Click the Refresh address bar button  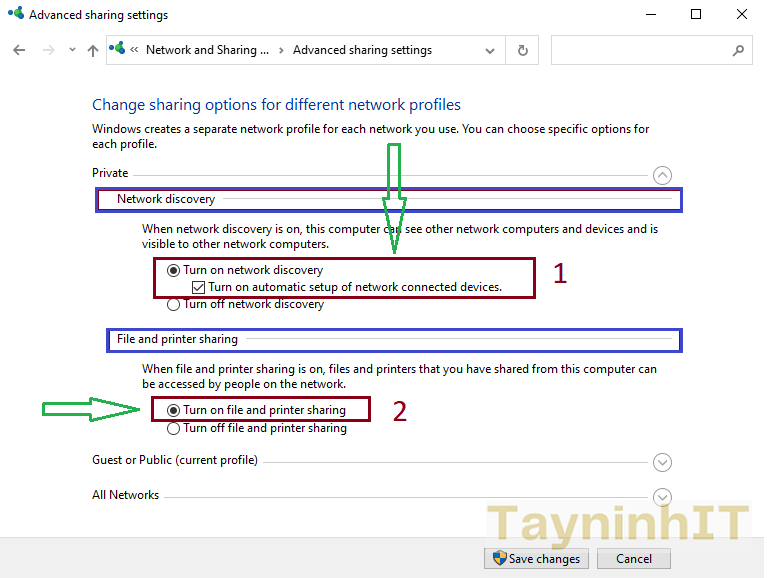point(522,50)
